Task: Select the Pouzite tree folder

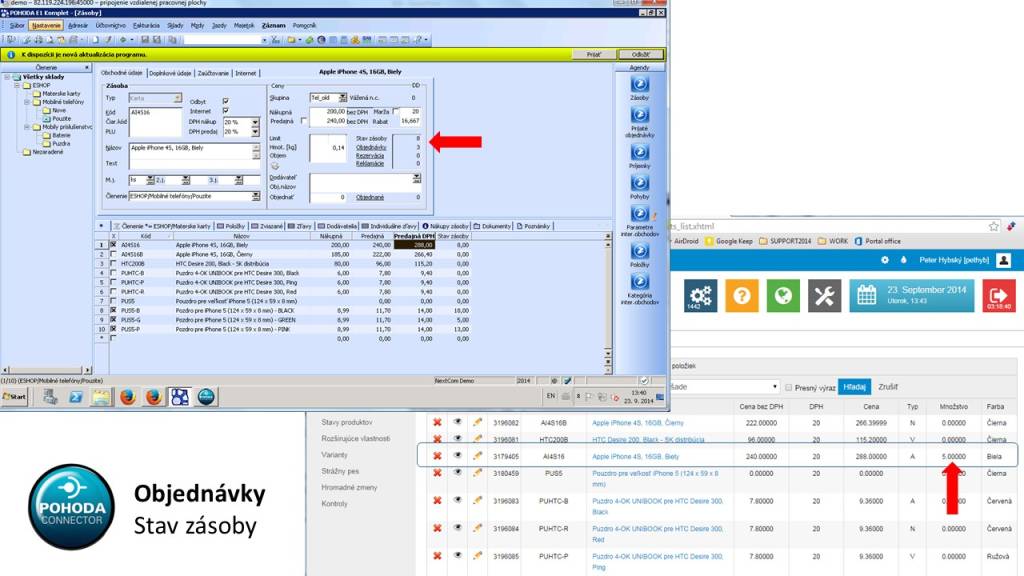Action: click(x=57, y=119)
